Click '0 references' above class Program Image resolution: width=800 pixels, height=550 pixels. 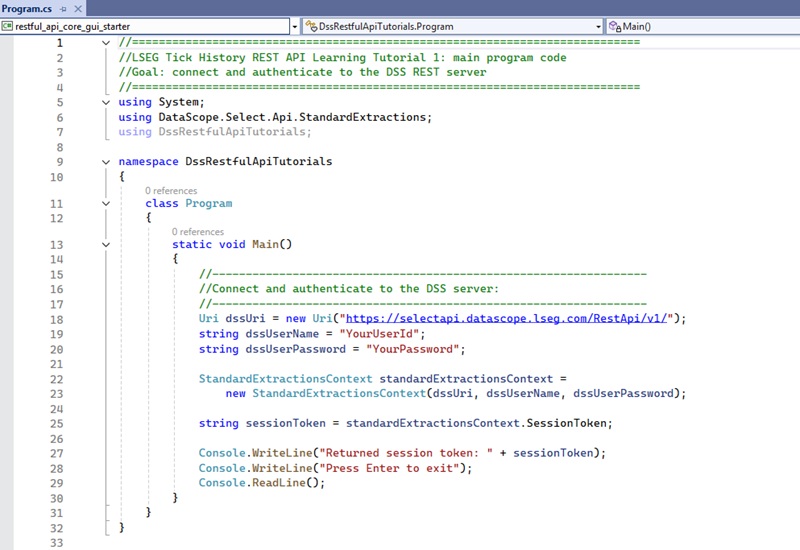[171, 190]
